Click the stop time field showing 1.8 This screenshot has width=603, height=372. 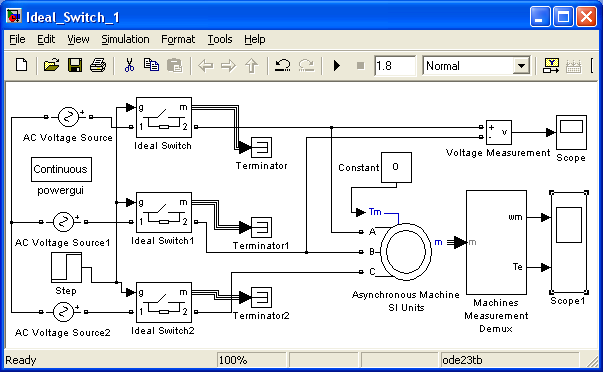coord(395,66)
